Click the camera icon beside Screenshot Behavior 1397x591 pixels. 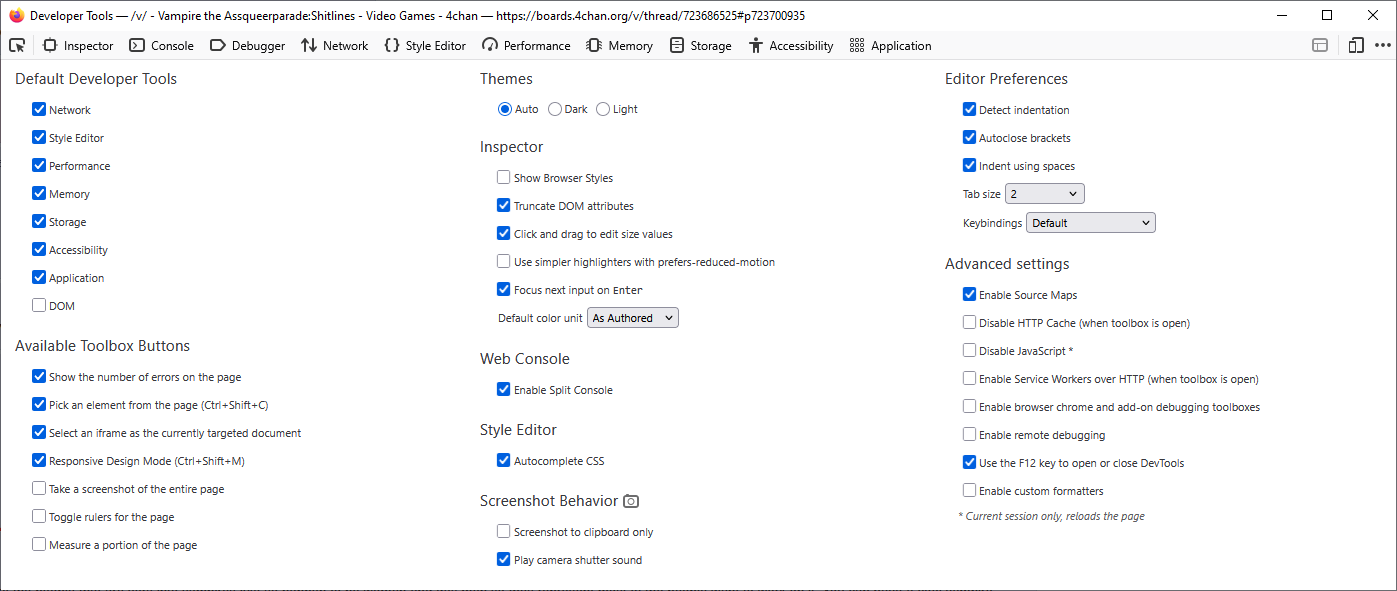(x=631, y=501)
